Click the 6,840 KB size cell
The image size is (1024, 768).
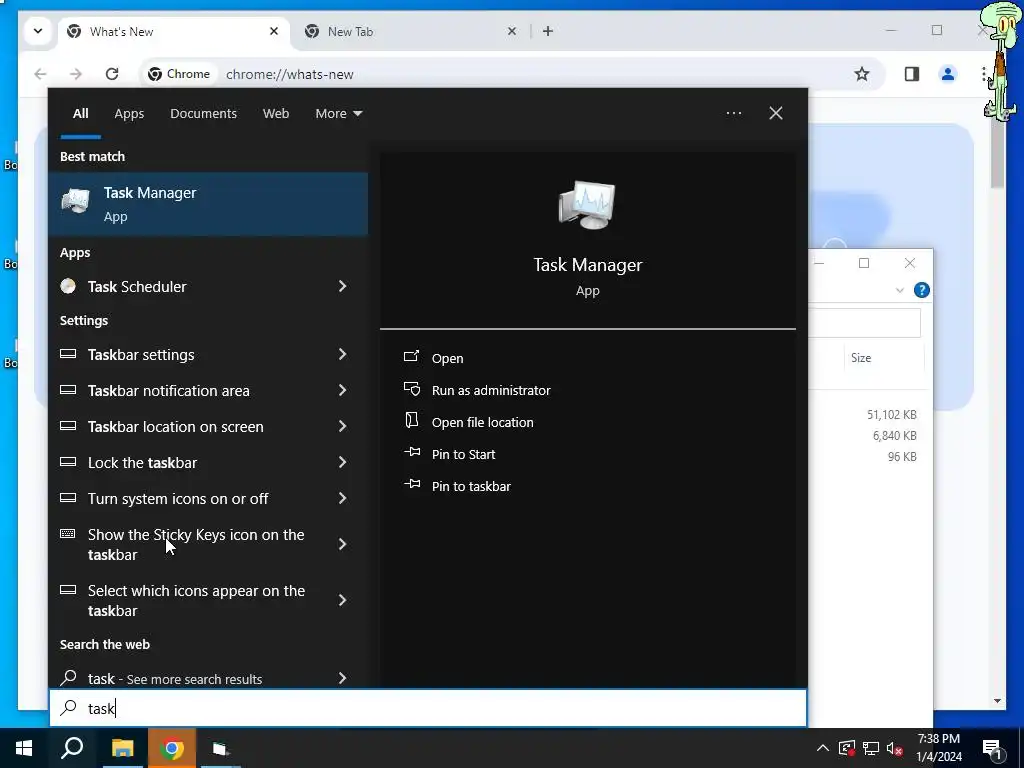click(894, 436)
